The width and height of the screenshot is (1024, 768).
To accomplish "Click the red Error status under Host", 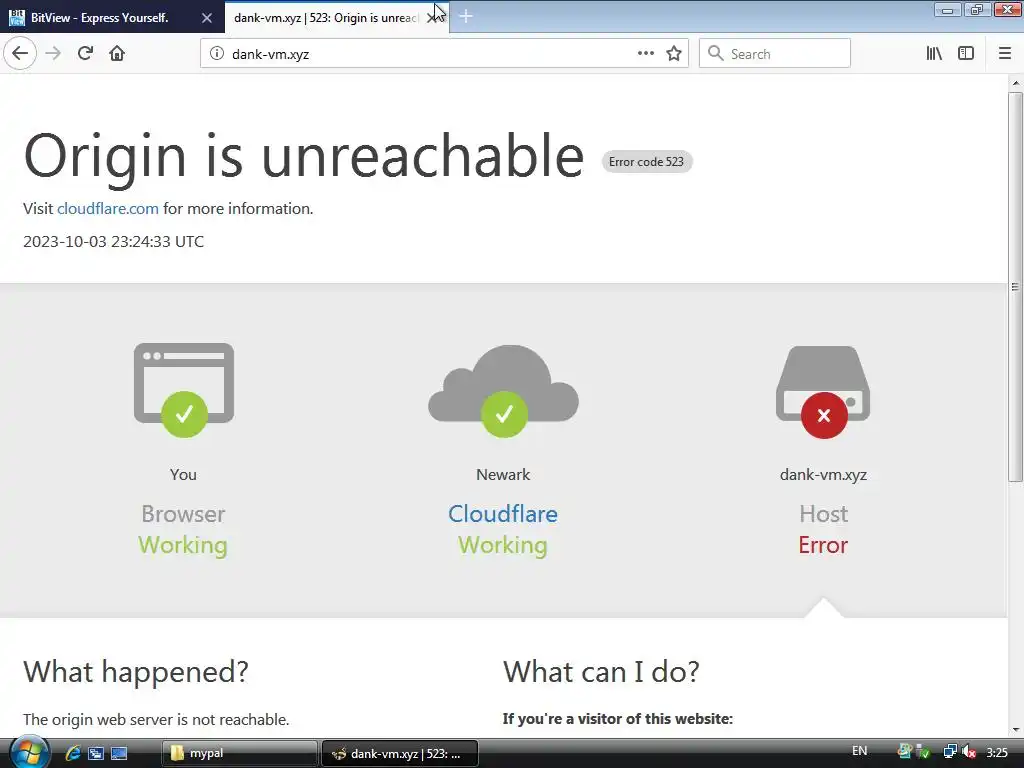I will (823, 545).
